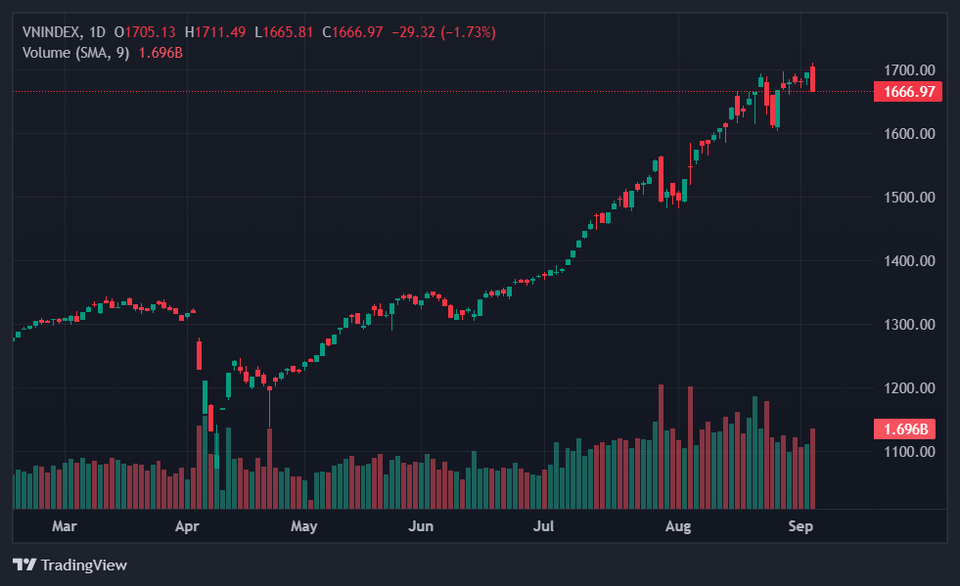This screenshot has height=586, width=960.
Task: Click the 1700.00 price axis label
Action: point(909,70)
